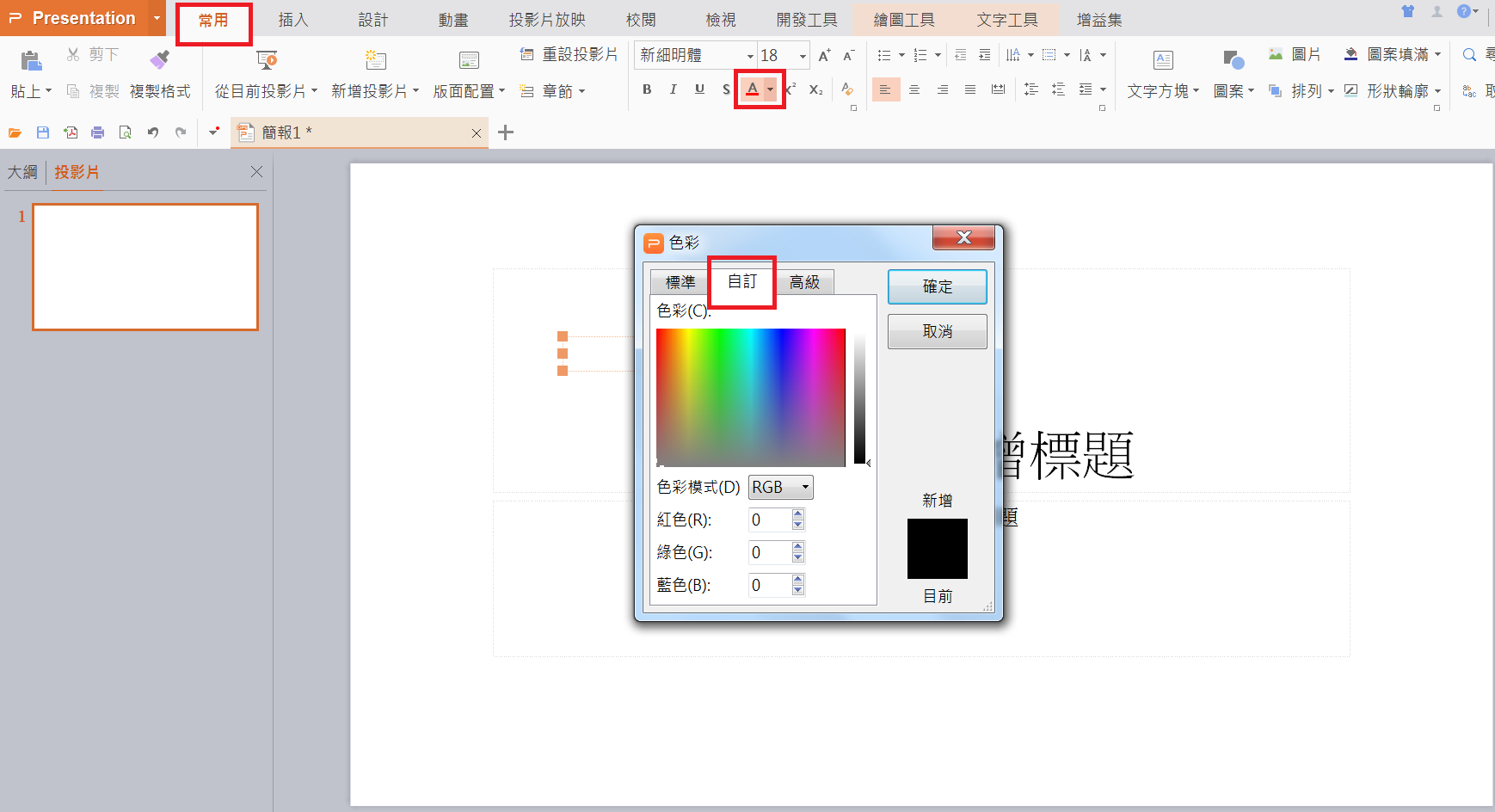
Task: Click the brightness luminance slider bar
Action: pos(859,397)
